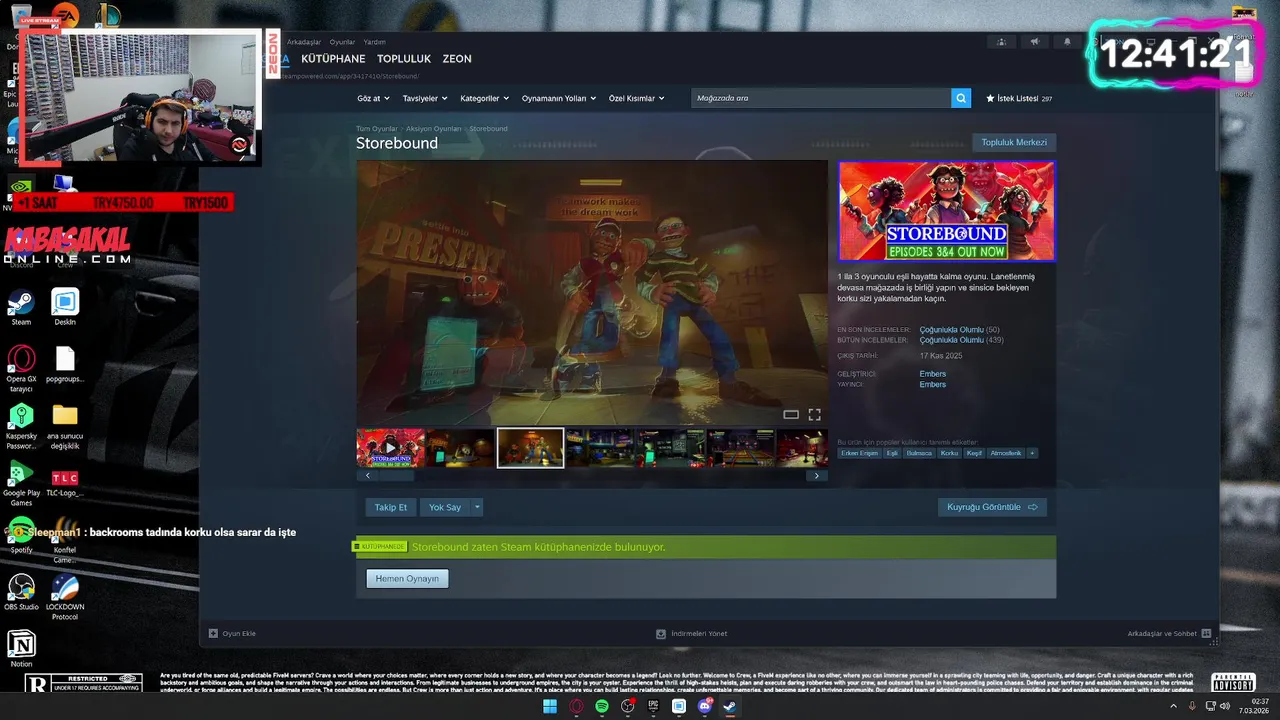
Task: Toggle fullscreen on the screenshot viewer
Action: point(814,414)
